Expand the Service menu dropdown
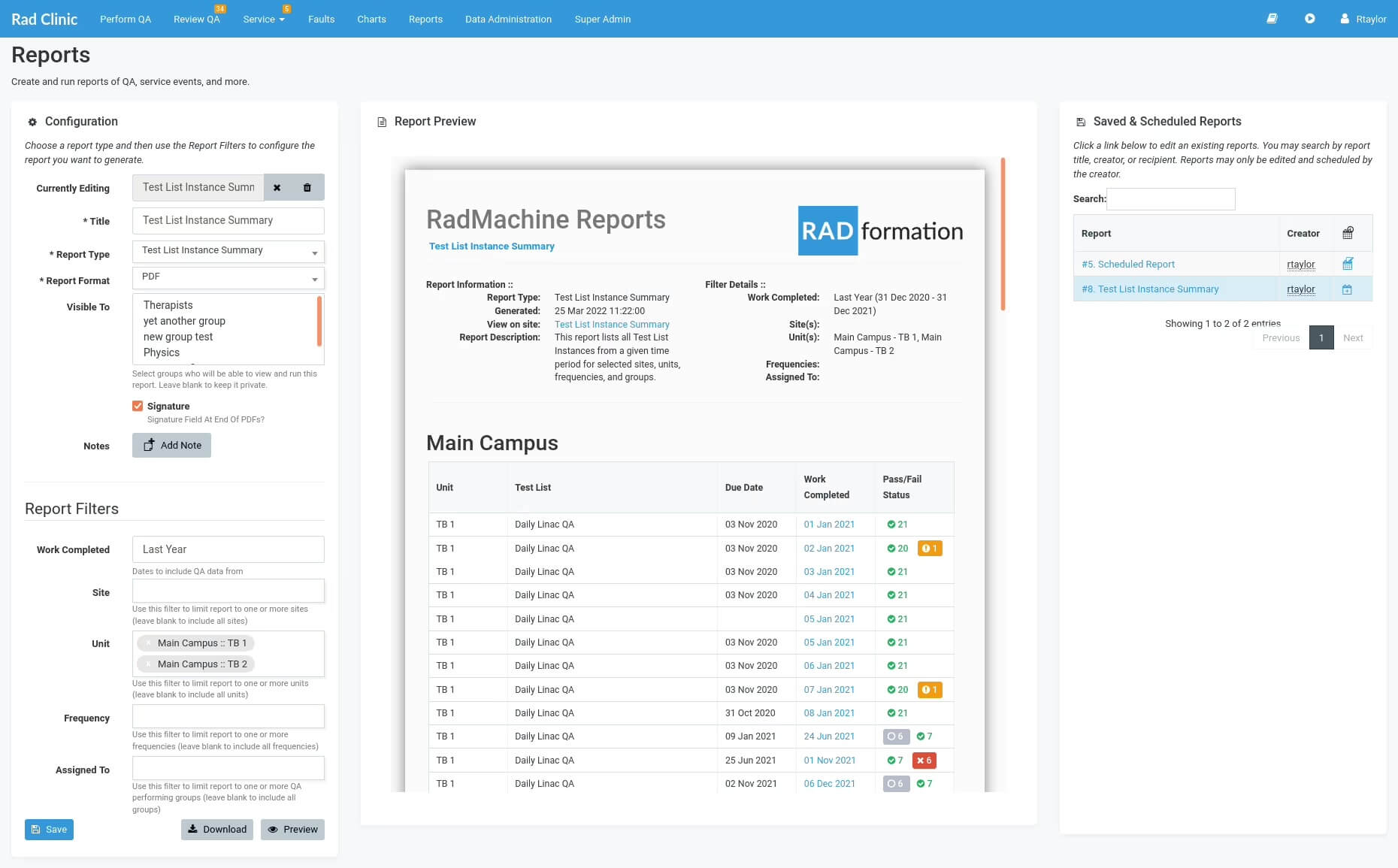The width and height of the screenshot is (1398, 868). point(263,20)
